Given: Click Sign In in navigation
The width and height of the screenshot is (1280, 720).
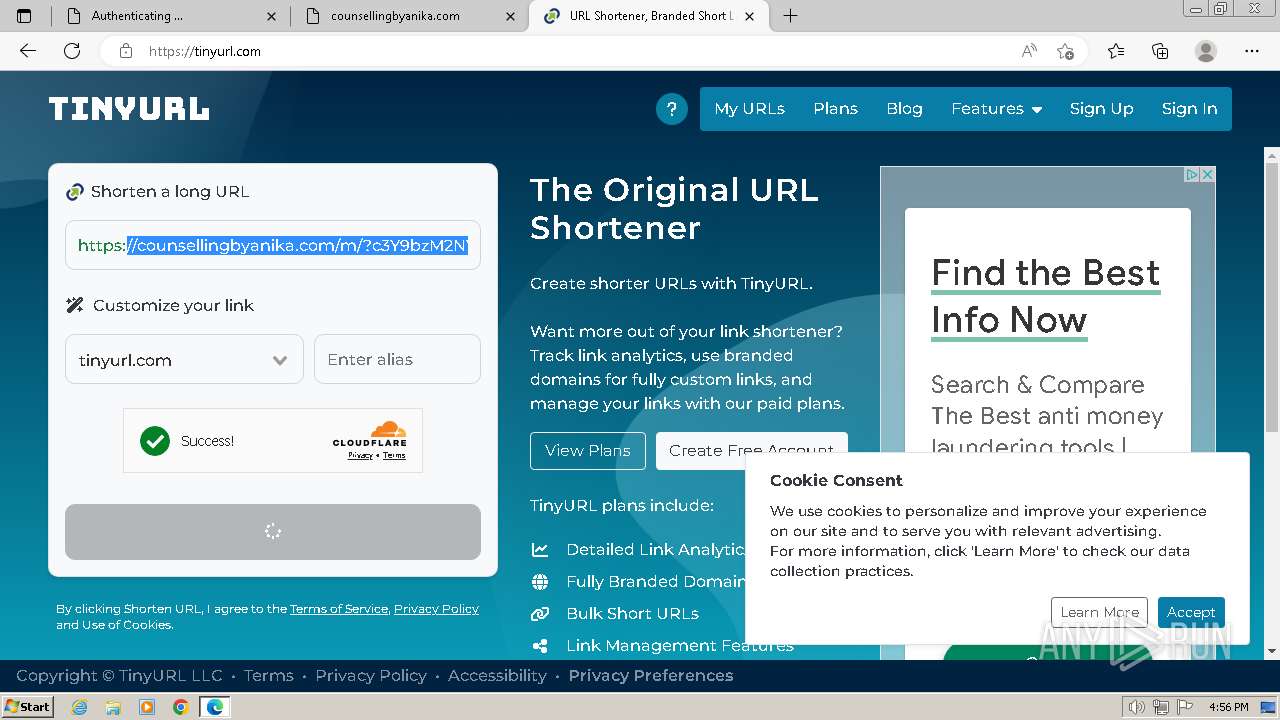Looking at the screenshot, I should click(x=1189, y=109).
